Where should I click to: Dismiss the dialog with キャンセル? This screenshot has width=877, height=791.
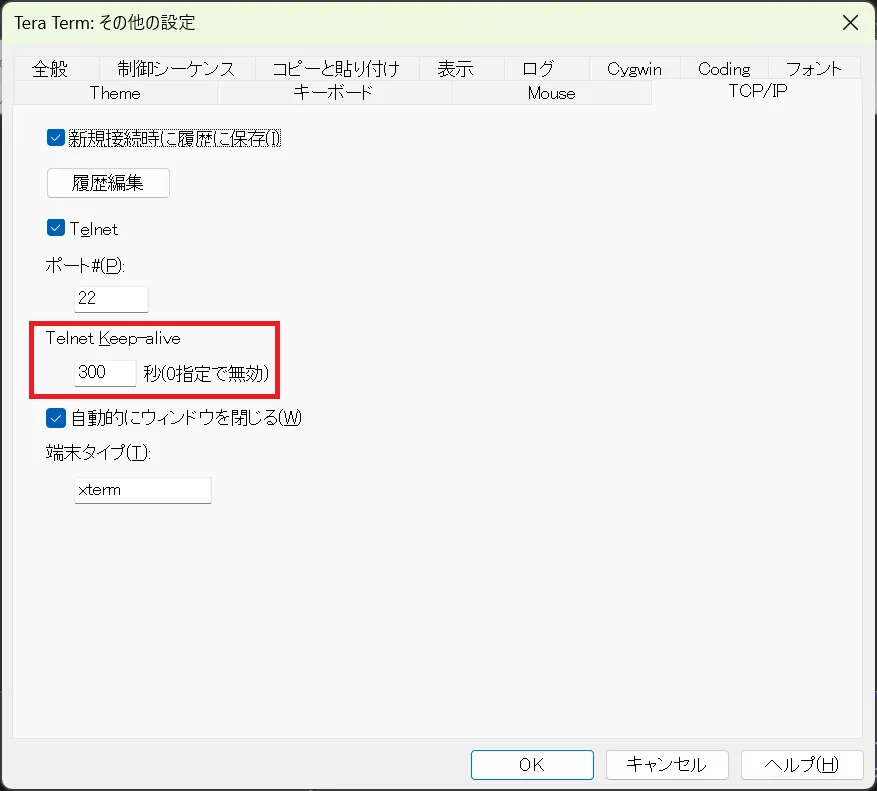point(666,764)
